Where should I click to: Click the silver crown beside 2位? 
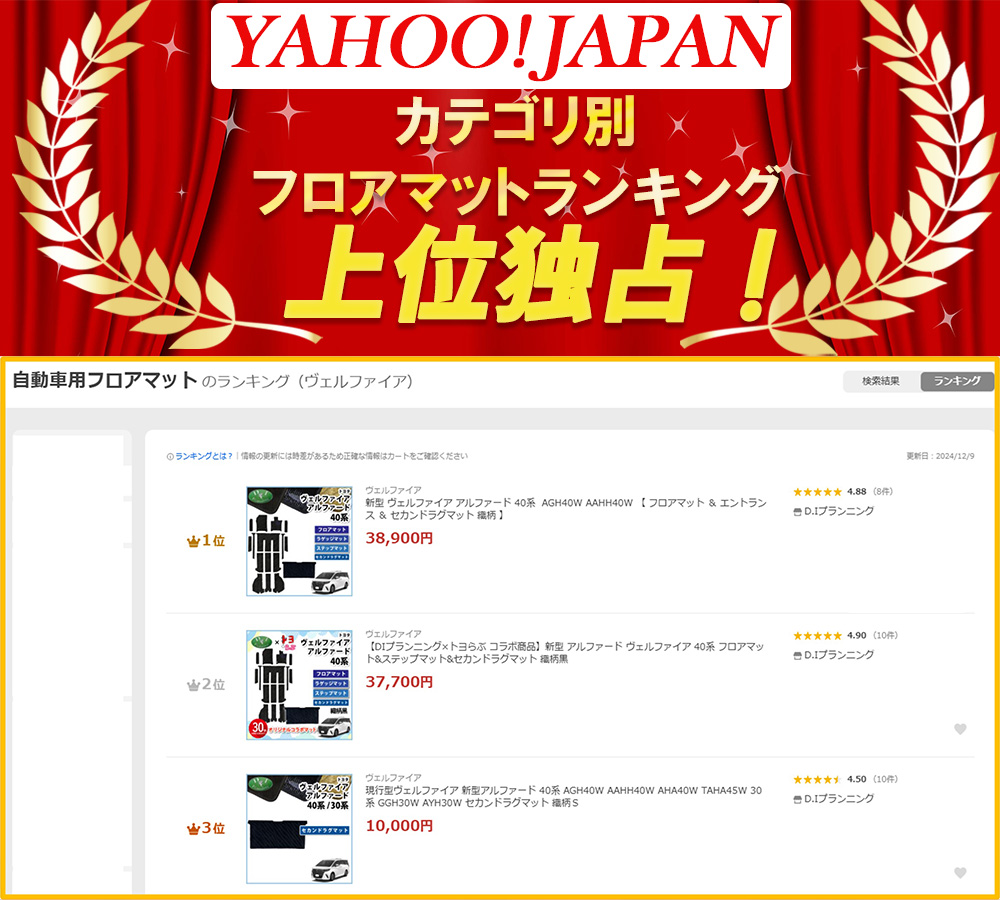coord(193,685)
